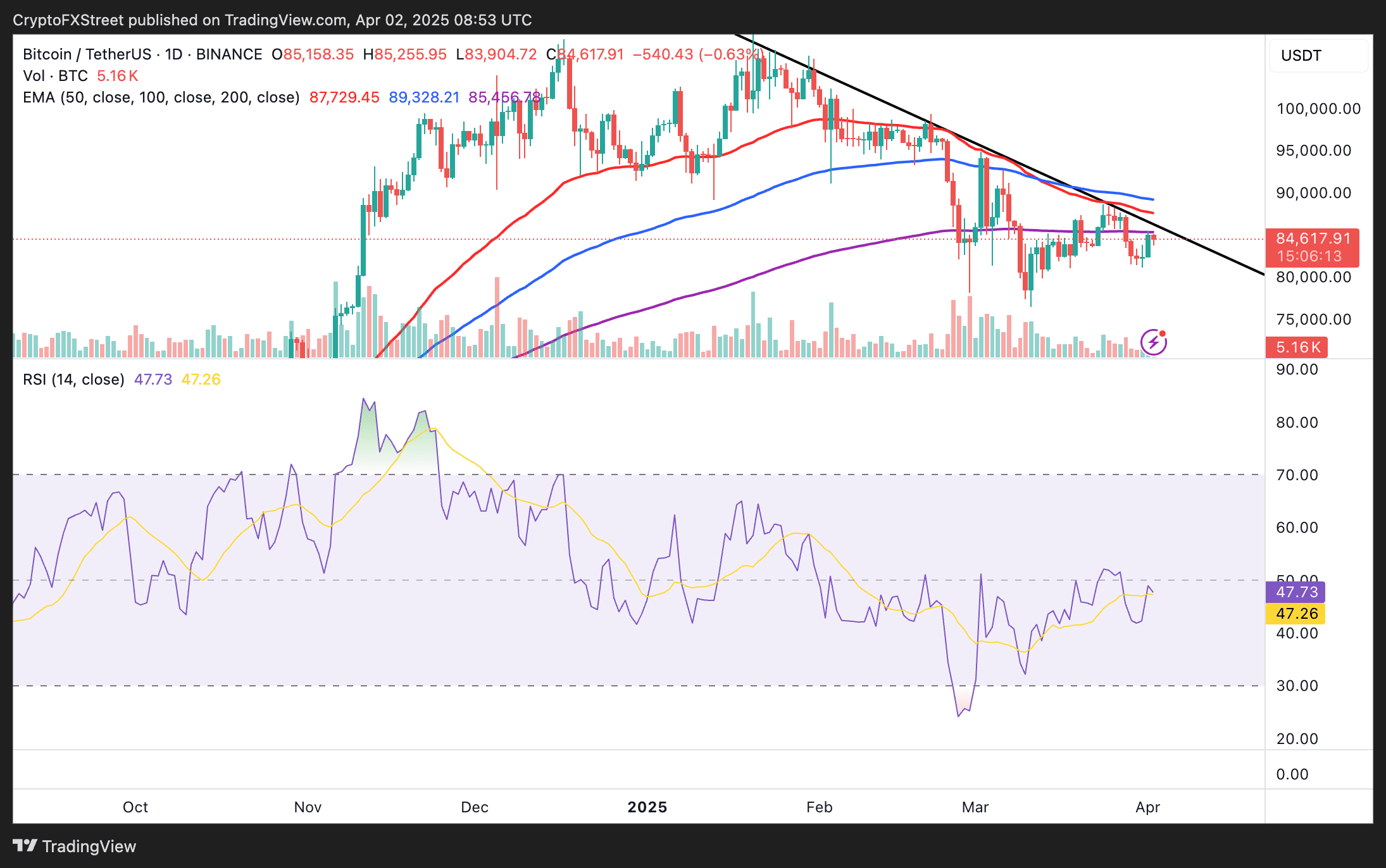
Task: Click the 100,000.00 price axis label
Action: [x=1318, y=109]
